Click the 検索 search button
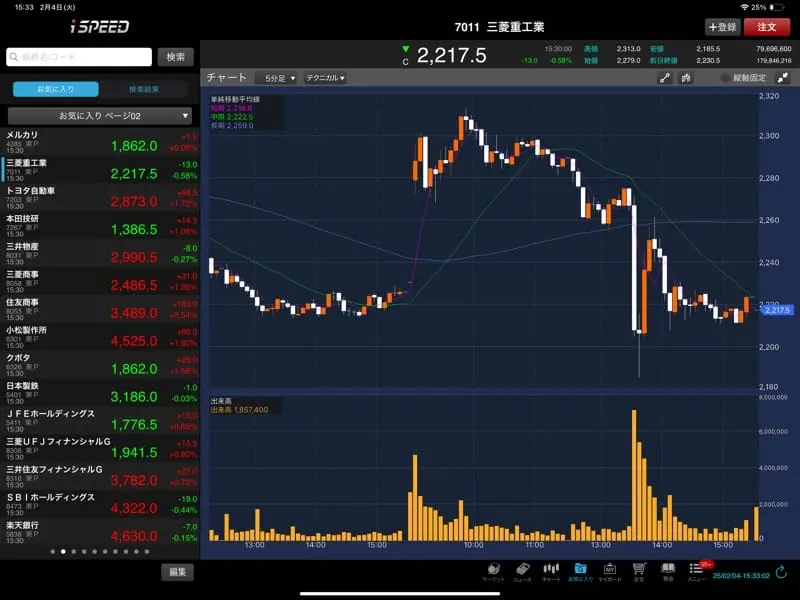The width and height of the screenshot is (800, 600). 176,57
